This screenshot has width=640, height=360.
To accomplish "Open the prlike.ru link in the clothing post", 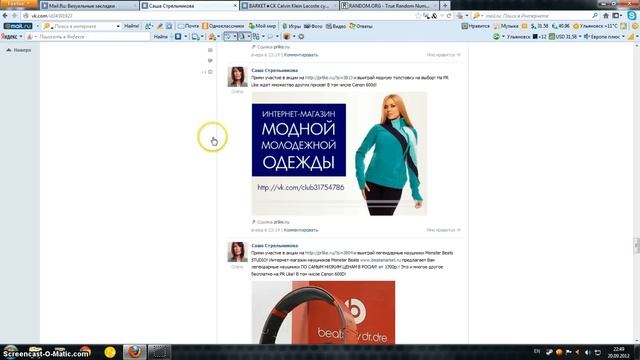I will pos(329,78).
